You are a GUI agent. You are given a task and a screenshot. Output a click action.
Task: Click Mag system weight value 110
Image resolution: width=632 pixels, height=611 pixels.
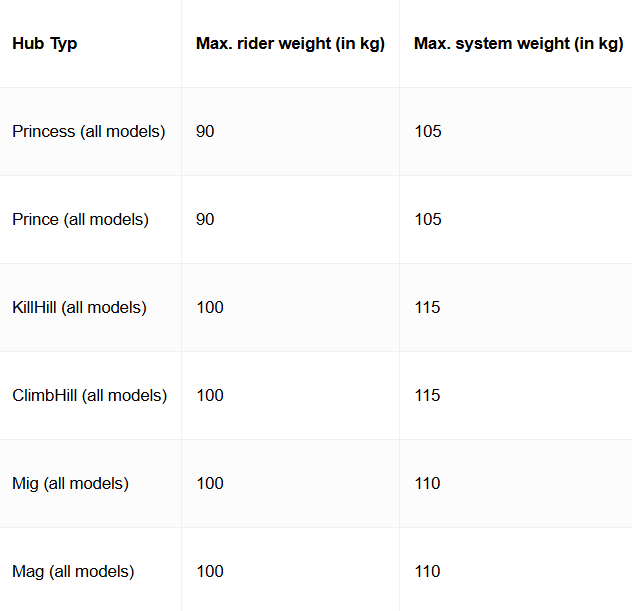[x=427, y=572]
